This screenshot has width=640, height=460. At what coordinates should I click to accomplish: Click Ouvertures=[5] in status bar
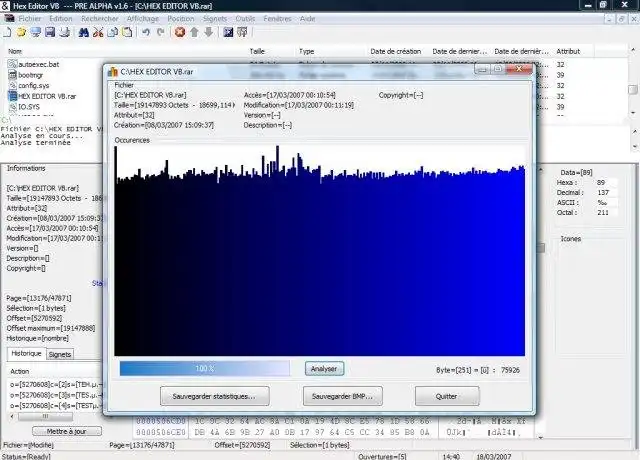382,456
